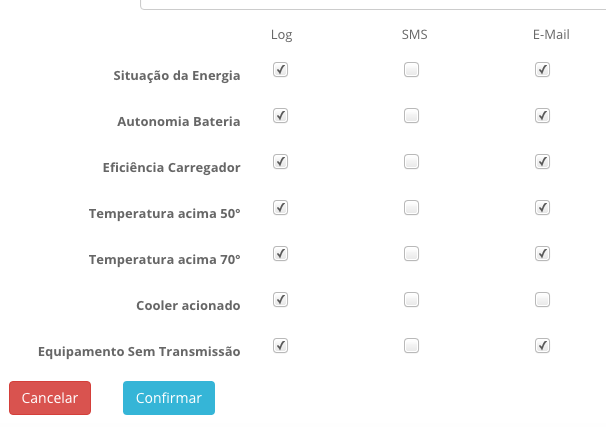Enable SMS for Temperatura acima 70°

pos(411,253)
